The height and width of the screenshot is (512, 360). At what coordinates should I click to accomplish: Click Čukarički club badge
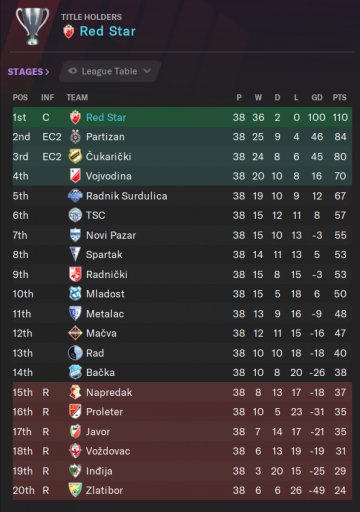pyautogui.click(x=75, y=156)
